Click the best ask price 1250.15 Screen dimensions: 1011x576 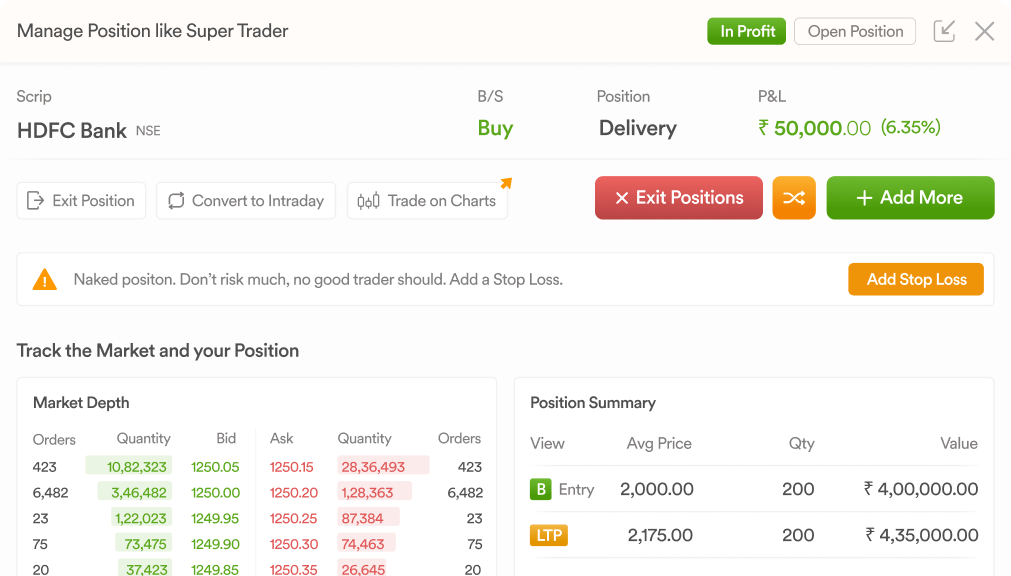click(x=291, y=466)
